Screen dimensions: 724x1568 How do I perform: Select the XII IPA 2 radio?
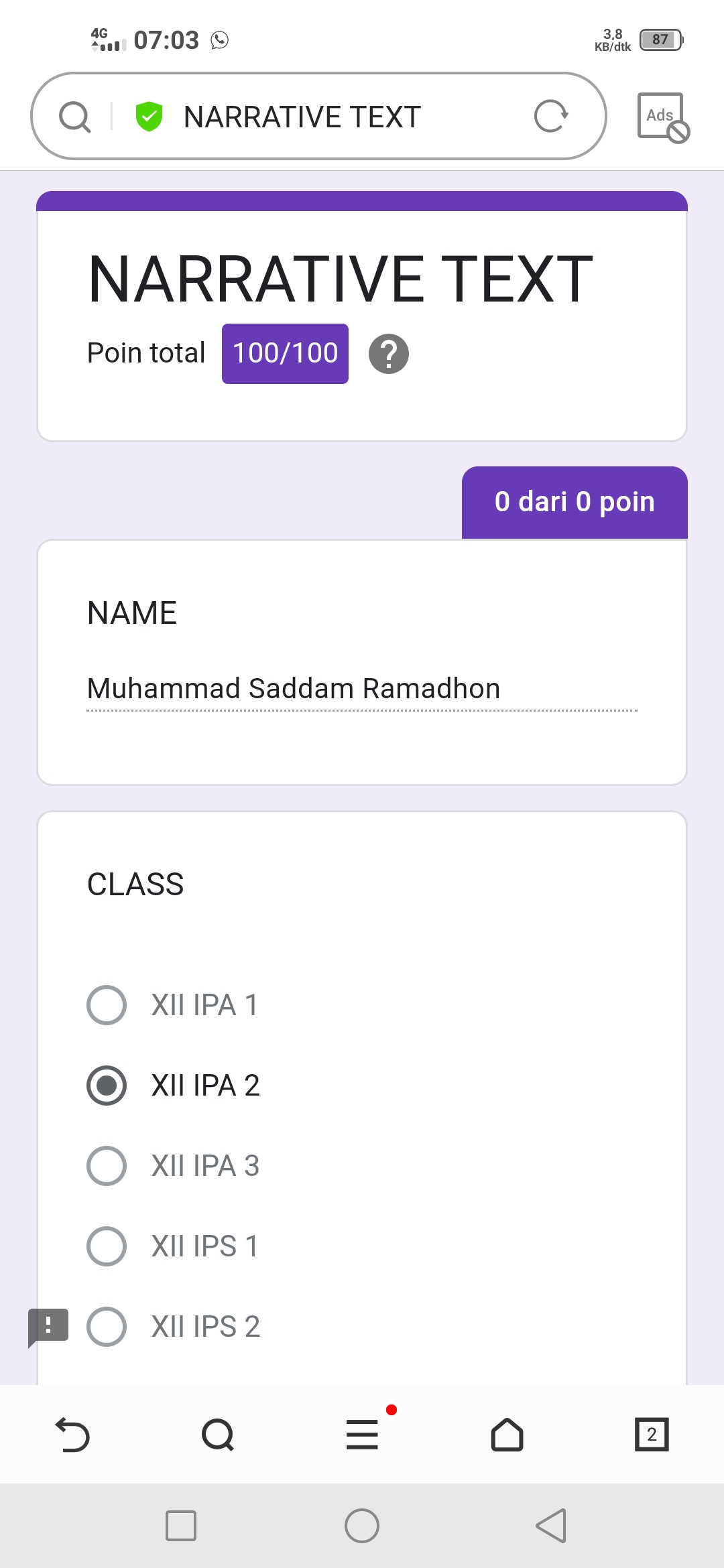pyautogui.click(x=107, y=1086)
